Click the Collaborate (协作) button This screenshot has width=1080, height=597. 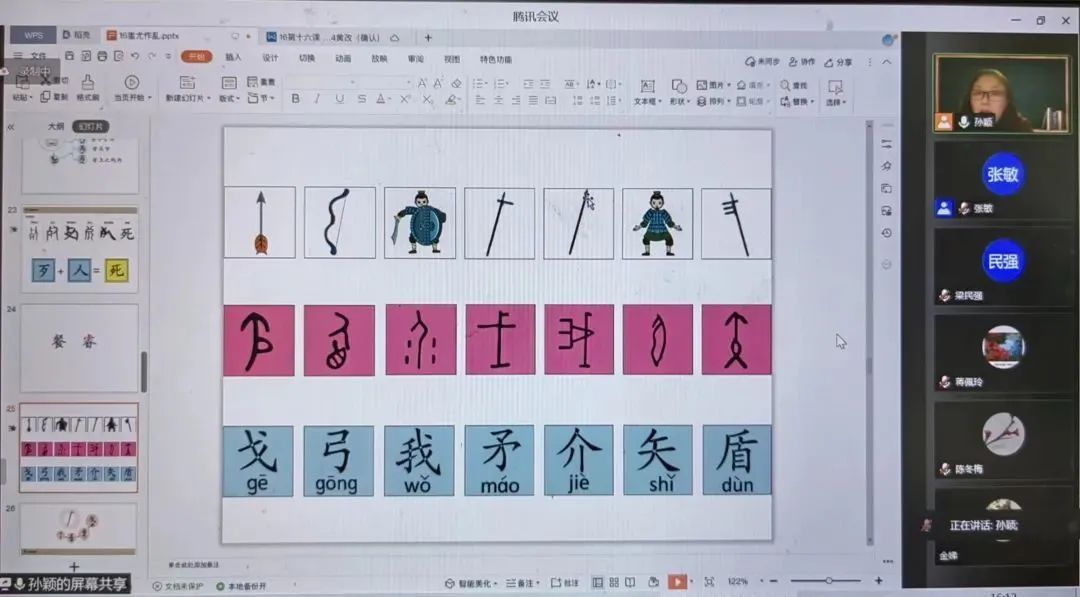point(802,62)
